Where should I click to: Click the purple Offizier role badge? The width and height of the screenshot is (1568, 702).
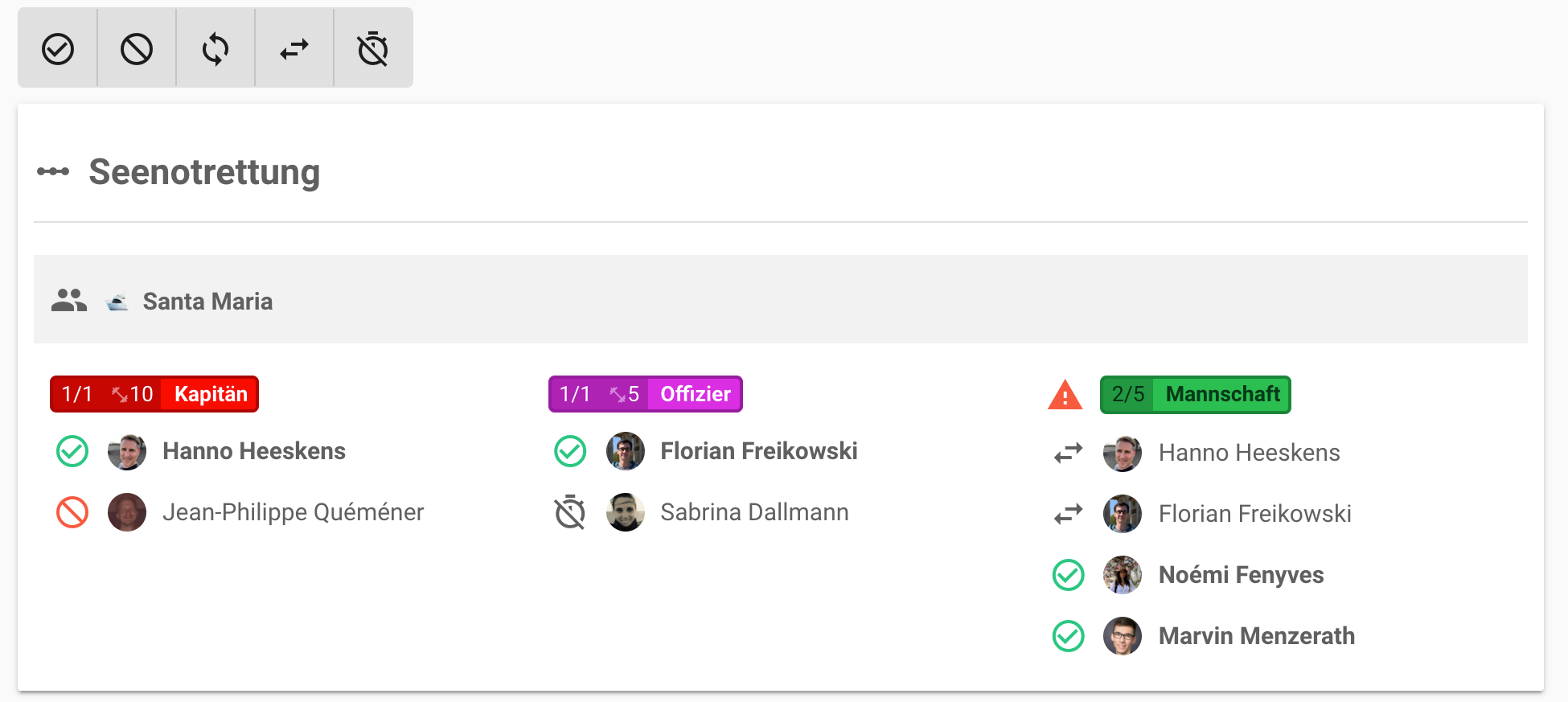[645, 394]
